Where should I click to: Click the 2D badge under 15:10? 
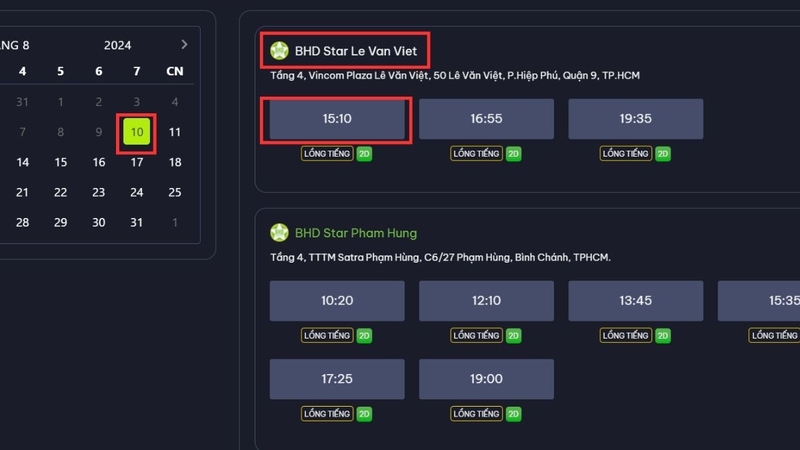pos(365,154)
